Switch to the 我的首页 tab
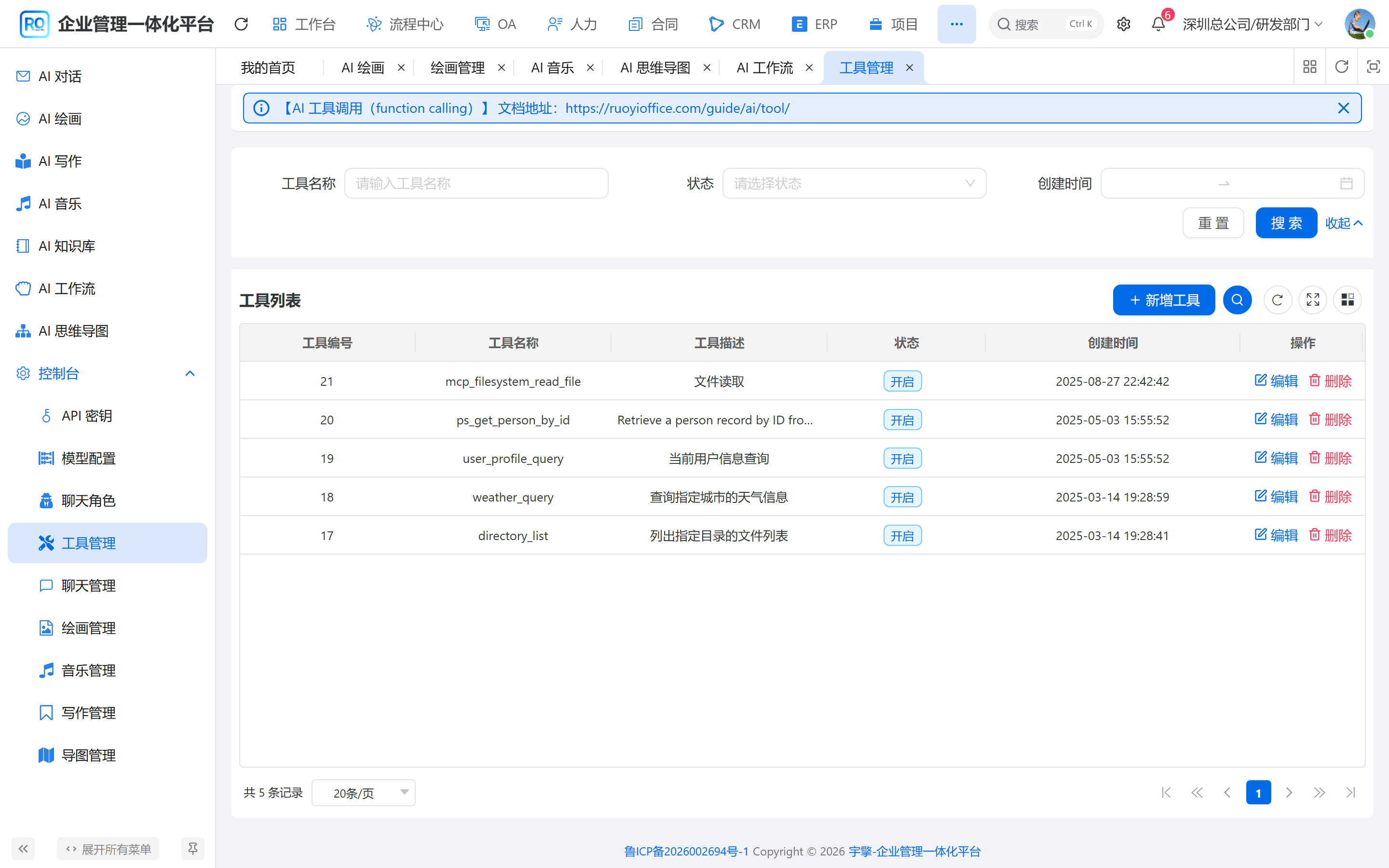This screenshot has height=868, width=1389. pos(268,68)
